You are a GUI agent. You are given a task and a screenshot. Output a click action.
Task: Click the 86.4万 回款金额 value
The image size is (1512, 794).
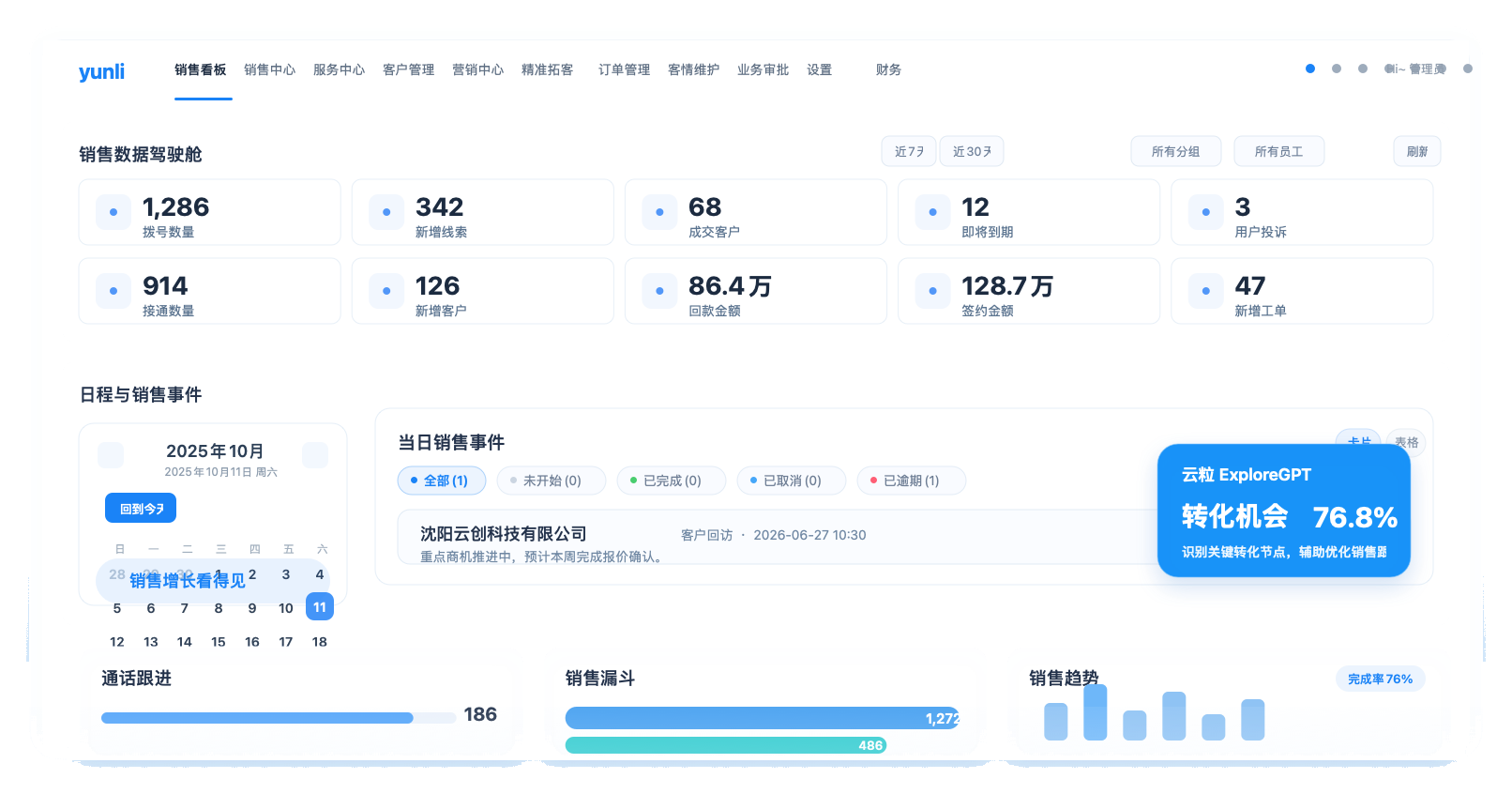point(730,286)
